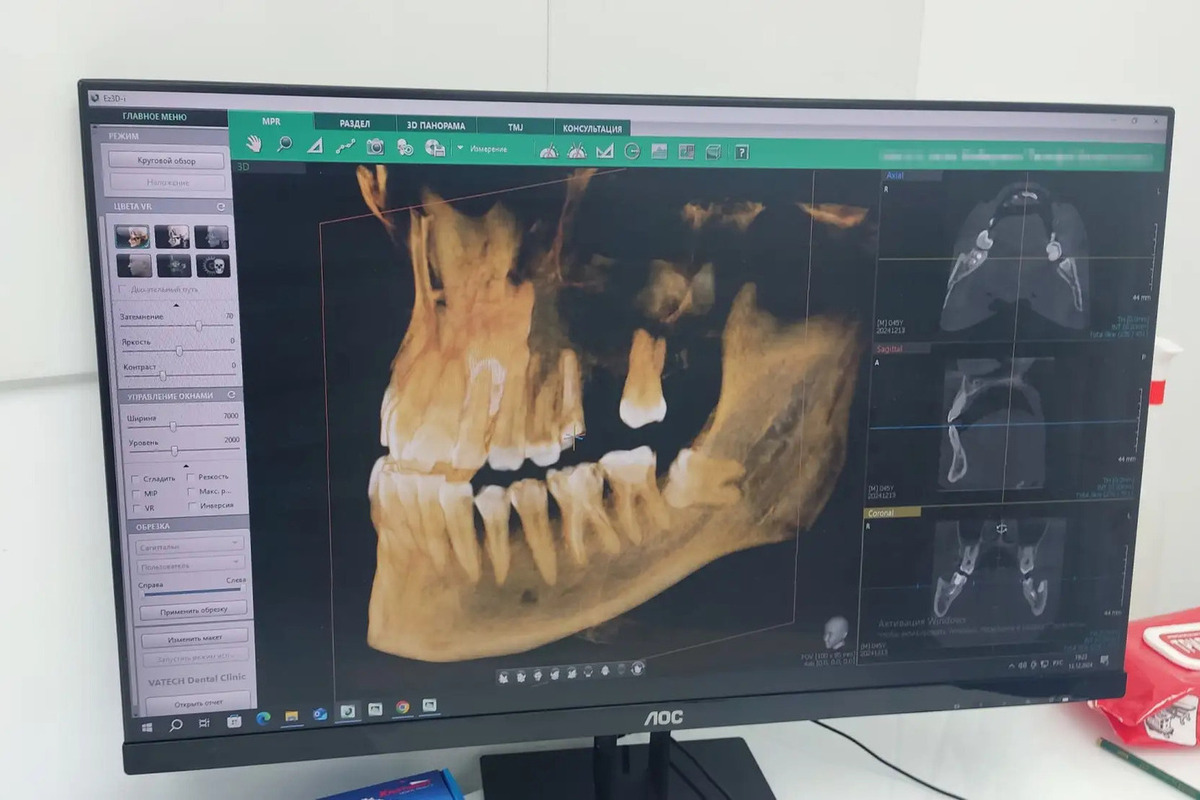Screen dimensions: 1200x800
Task: Click the clock-style reset icon in toolbar
Action: click(x=632, y=151)
